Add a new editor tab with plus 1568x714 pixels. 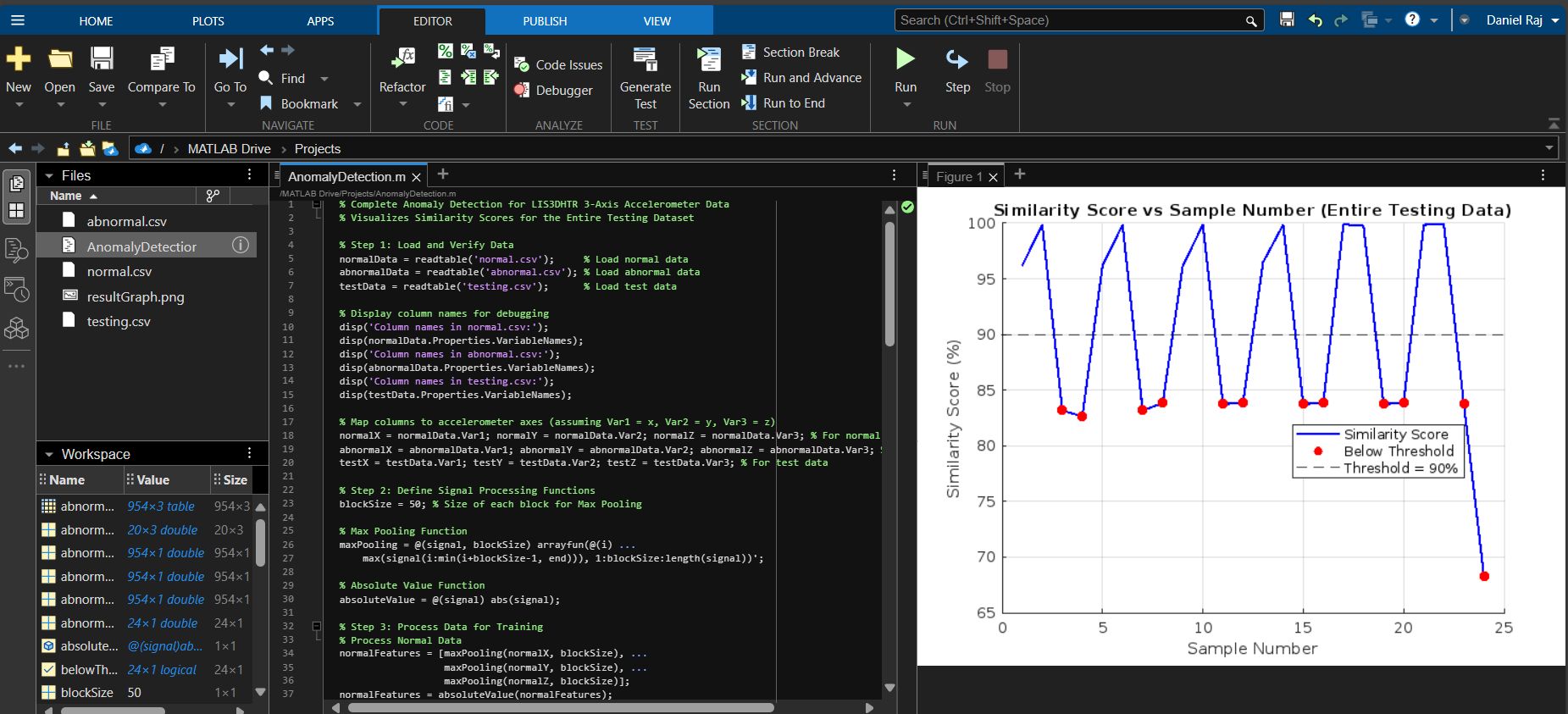coord(442,174)
